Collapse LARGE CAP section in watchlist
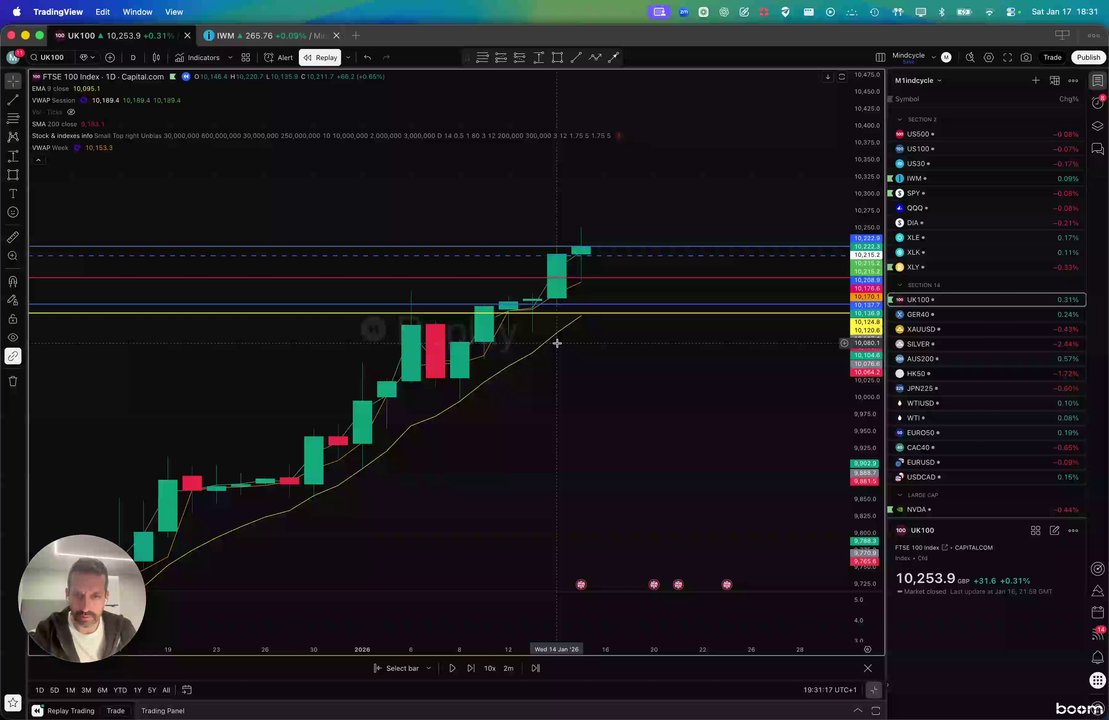The image size is (1109, 720). [900, 495]
